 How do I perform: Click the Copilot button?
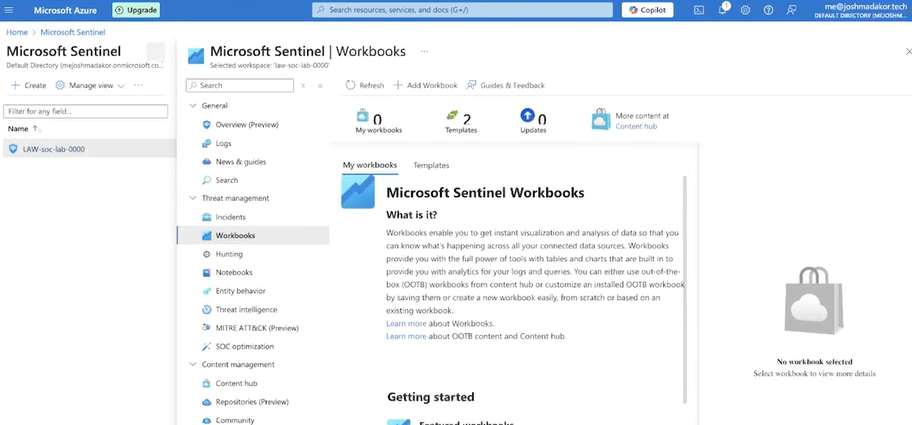click(x=648, y=10)
